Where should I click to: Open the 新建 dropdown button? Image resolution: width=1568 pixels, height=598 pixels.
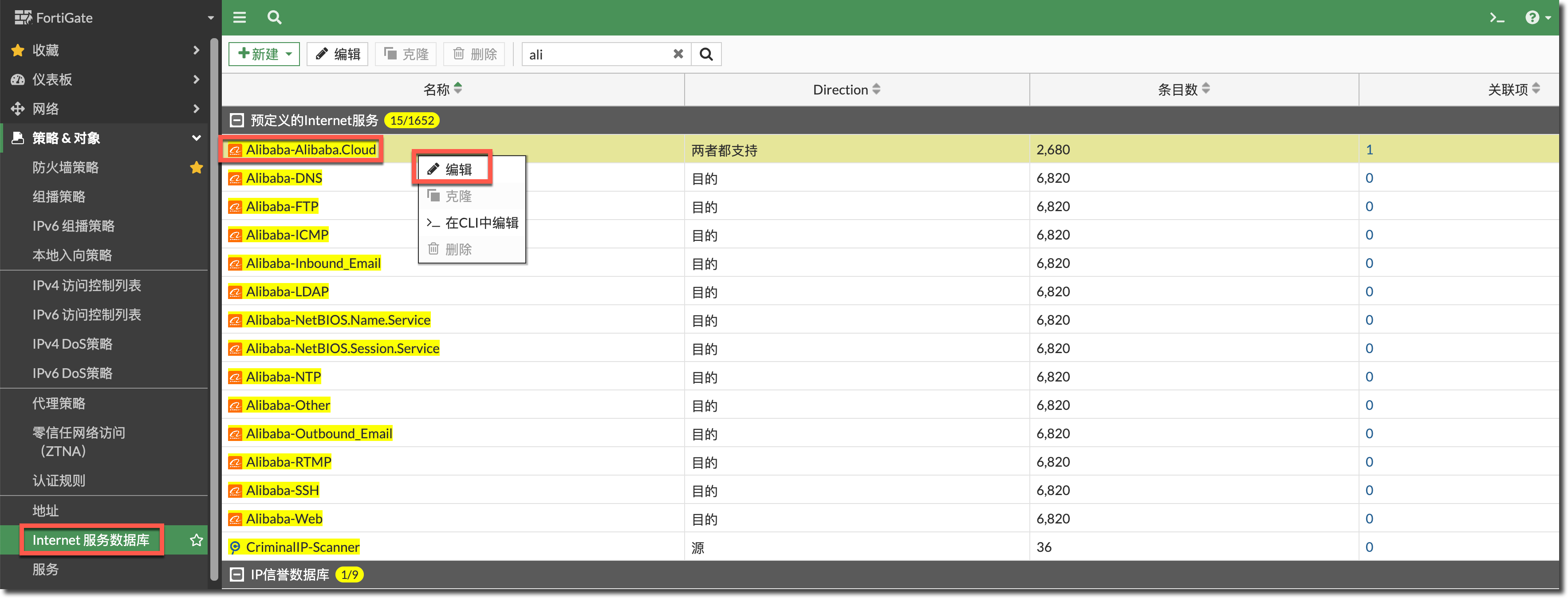(264, 54)
